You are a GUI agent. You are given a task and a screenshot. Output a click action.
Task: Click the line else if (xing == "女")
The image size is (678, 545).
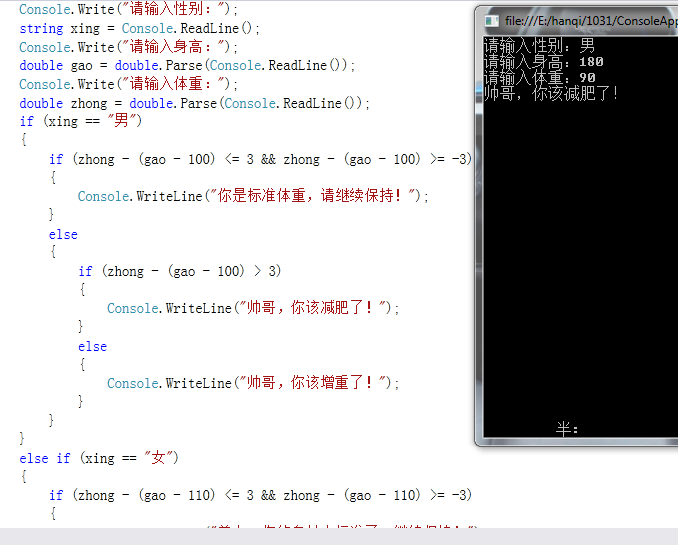[x=99, y=458]
